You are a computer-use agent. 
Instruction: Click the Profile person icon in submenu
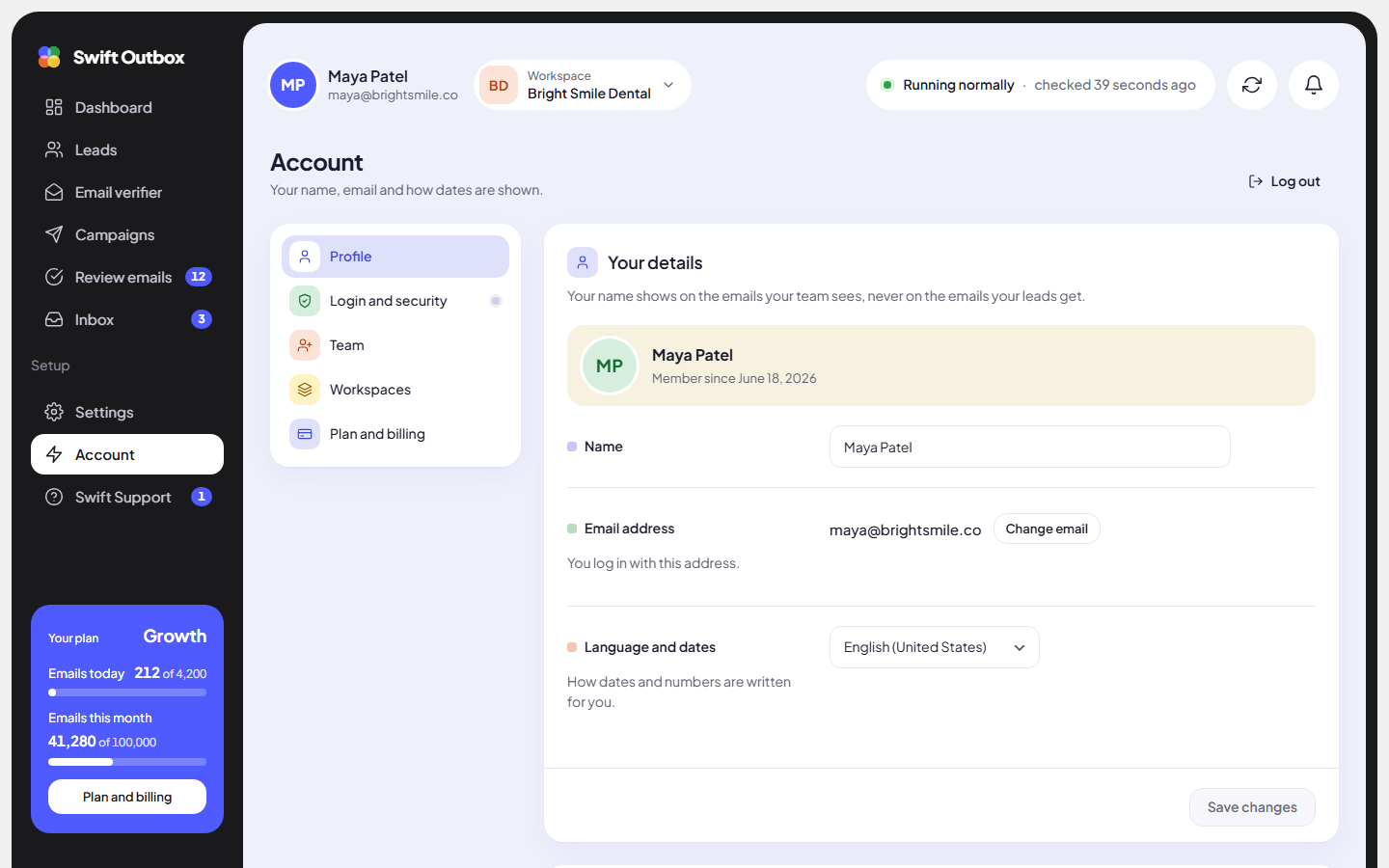[305, 257]
